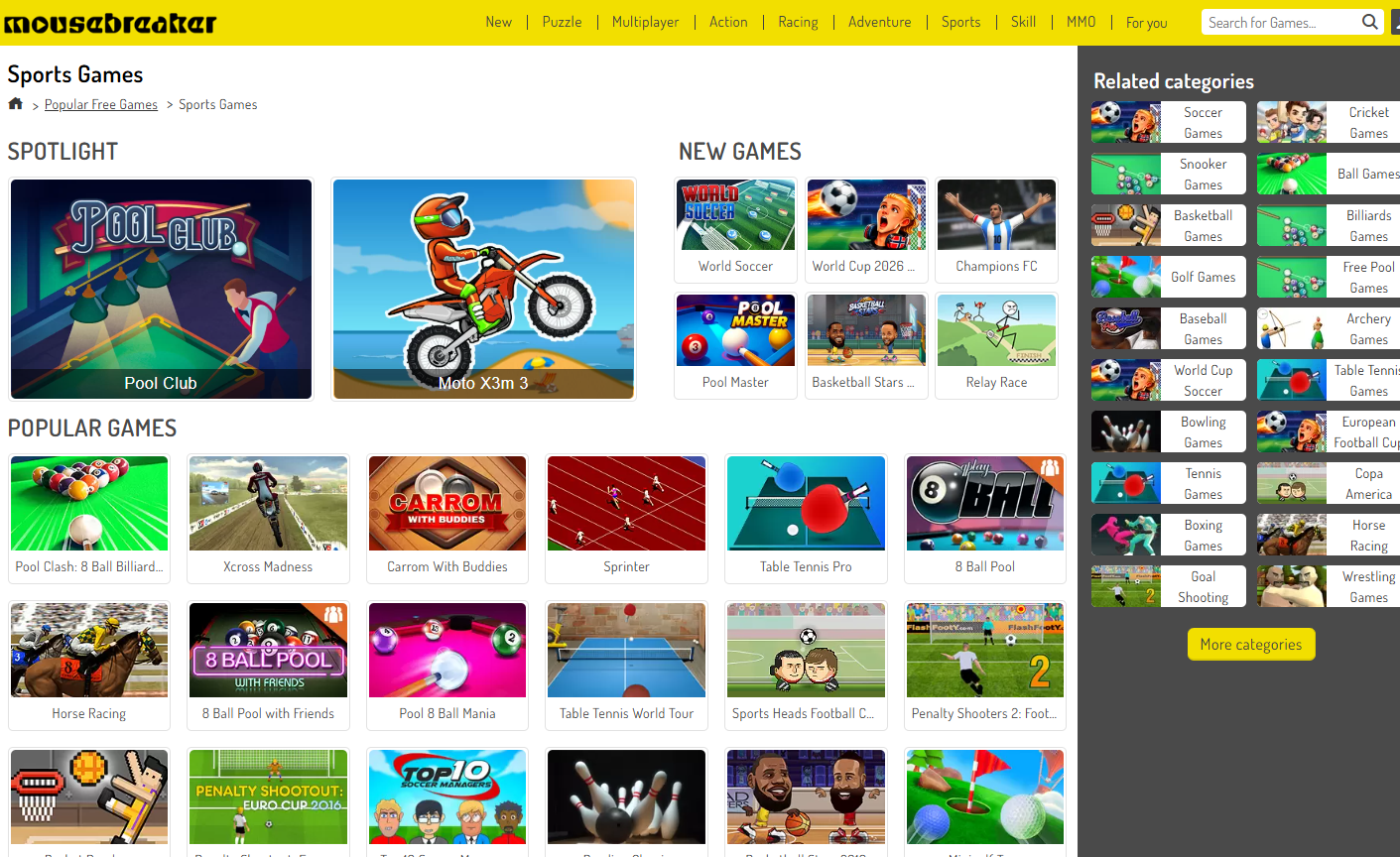Open the Moto X3m 3 spotlight game
1400x857 pixels.
[483, 289]
